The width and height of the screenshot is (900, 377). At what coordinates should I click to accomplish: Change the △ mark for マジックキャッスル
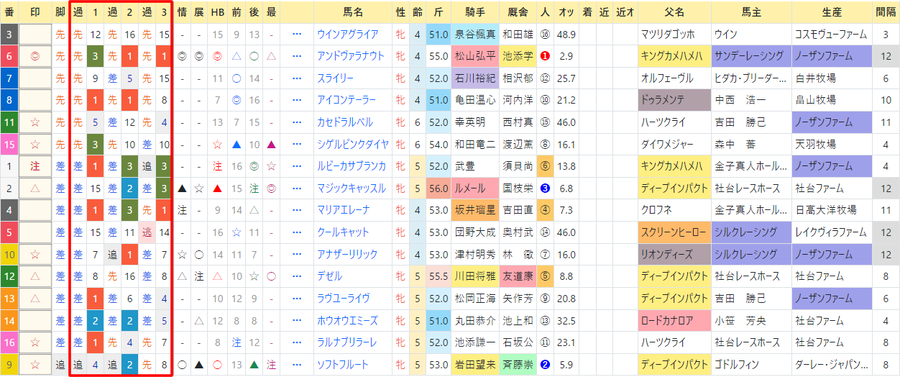36,188
